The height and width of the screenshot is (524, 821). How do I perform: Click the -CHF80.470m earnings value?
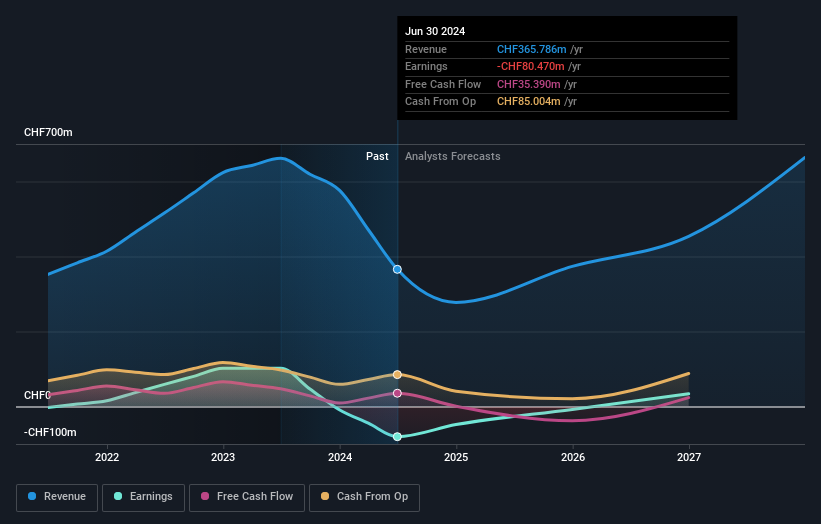click(530, 66)
